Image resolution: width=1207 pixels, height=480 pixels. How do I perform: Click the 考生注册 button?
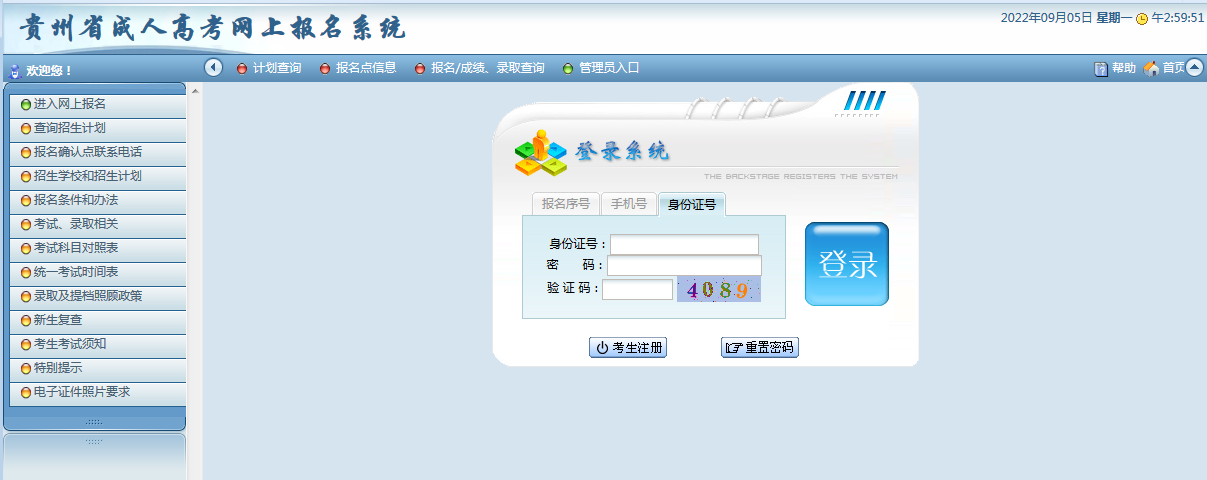tap(628, 348)
